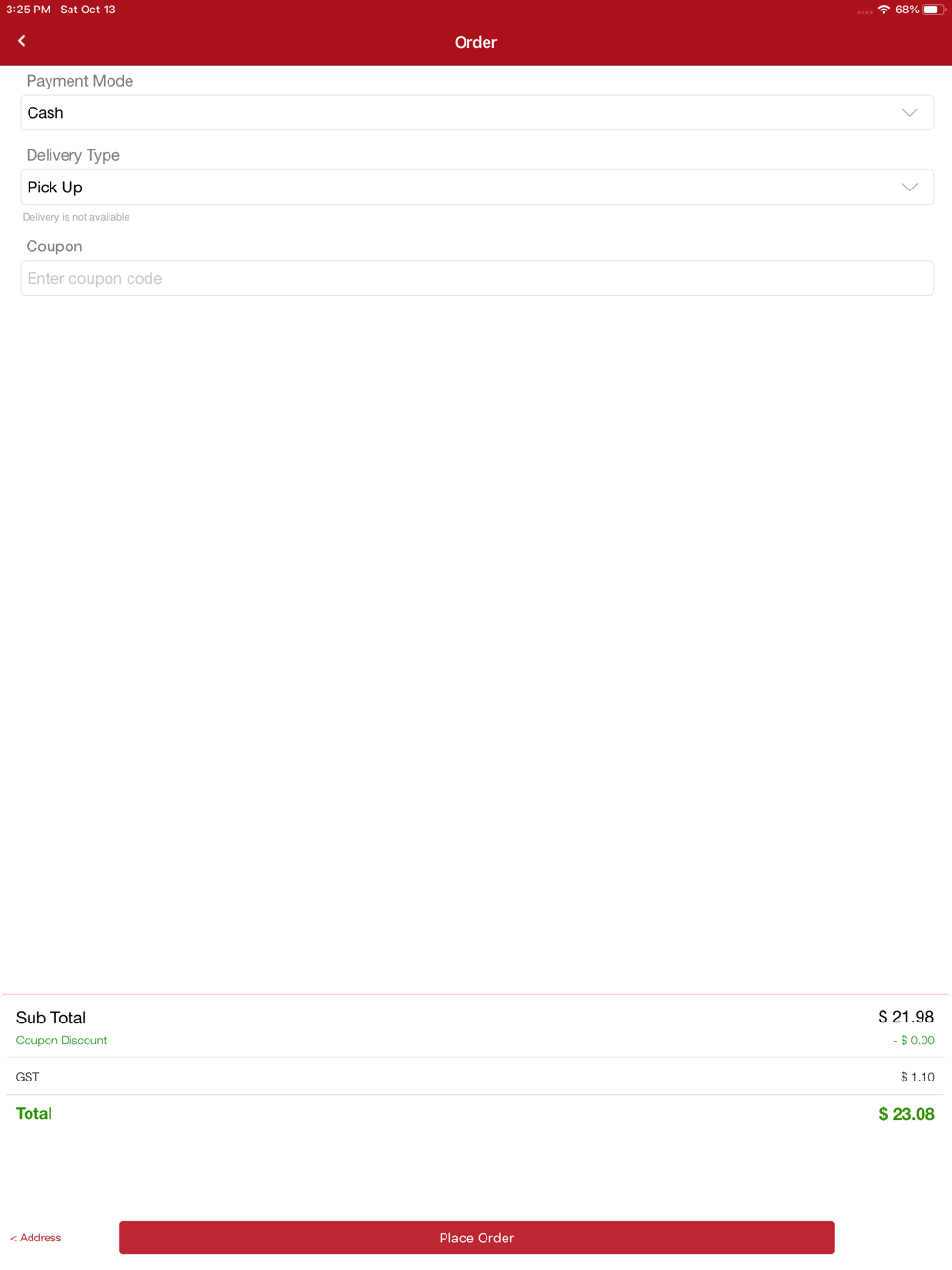The width and height of the screenshot is (952, 1270).
Task: Focus the Enter coupon code field
Action: pos(476,279)
